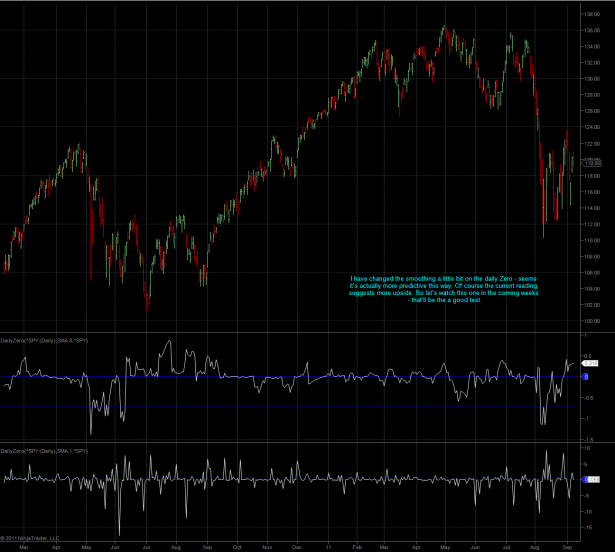
Task: Select the 116.00 price axis label
Action: (x=592, y=192)
